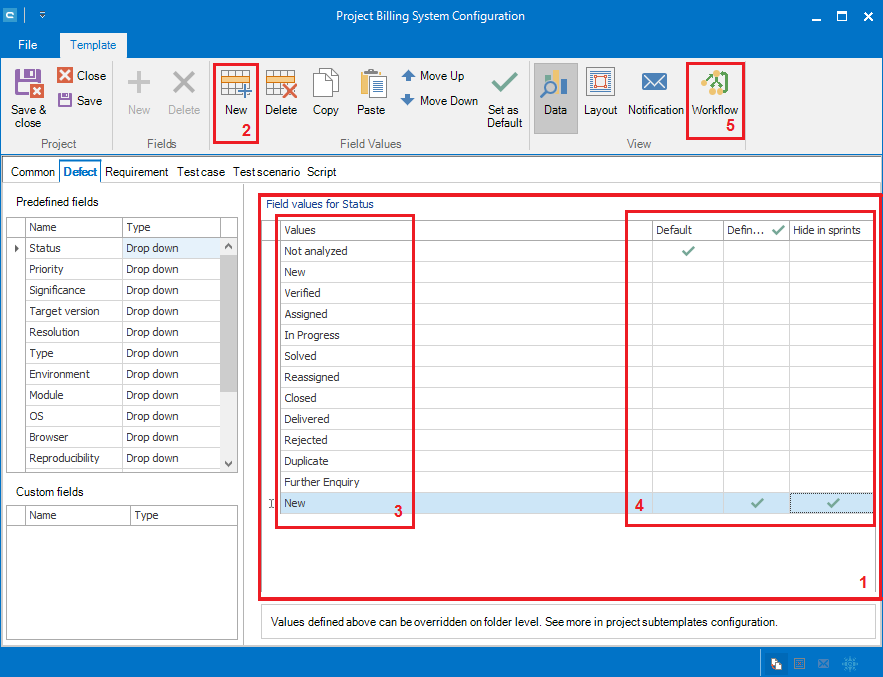Switch to the Requirement tab
883x677 pixels.
point(137,172)
